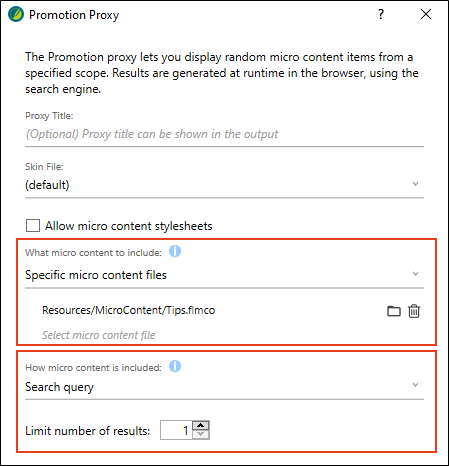Increase result limit with up arrow
449x466 pixels.
tap(201, 425)
